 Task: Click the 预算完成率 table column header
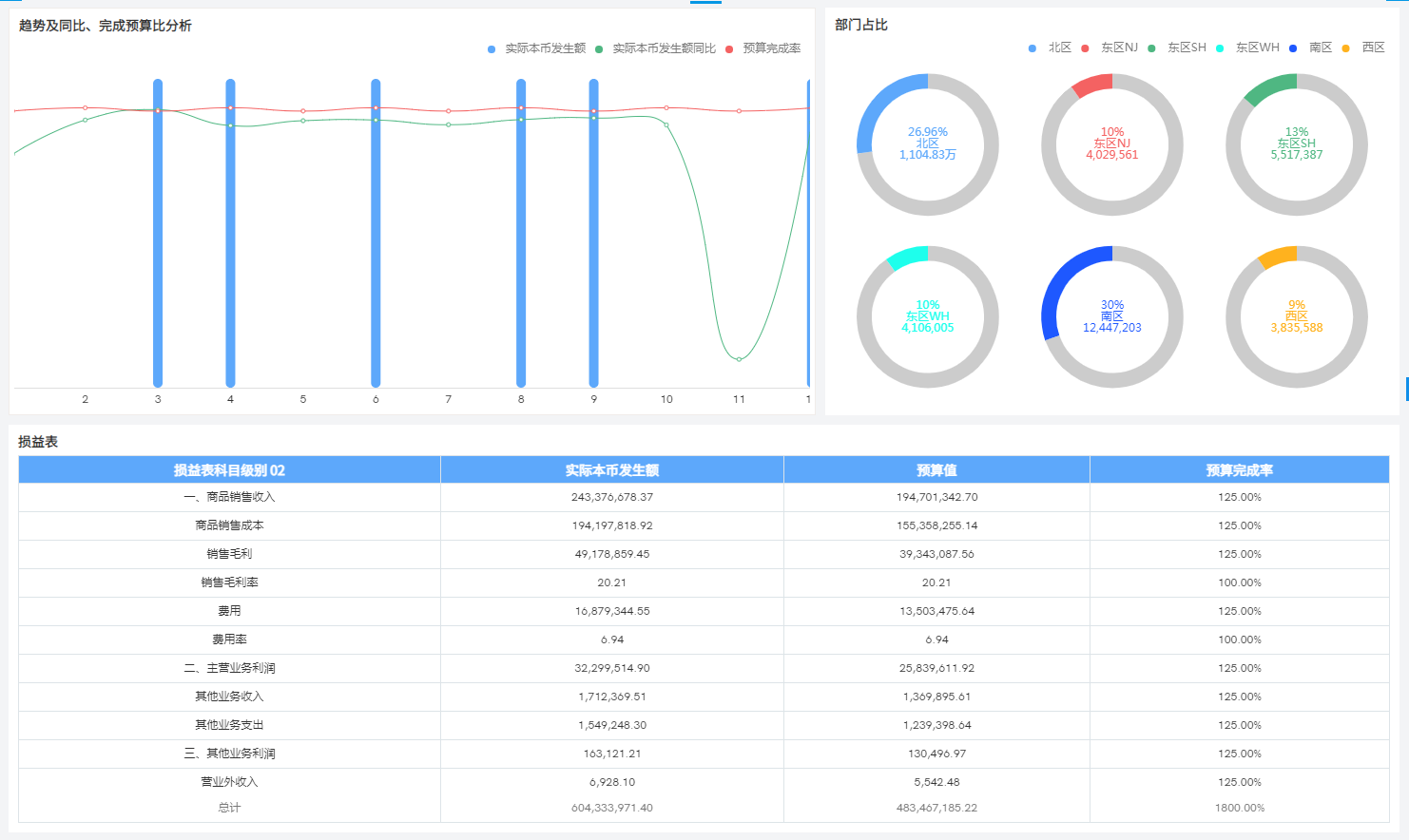pyautogui.click(x=1240, y=470)
